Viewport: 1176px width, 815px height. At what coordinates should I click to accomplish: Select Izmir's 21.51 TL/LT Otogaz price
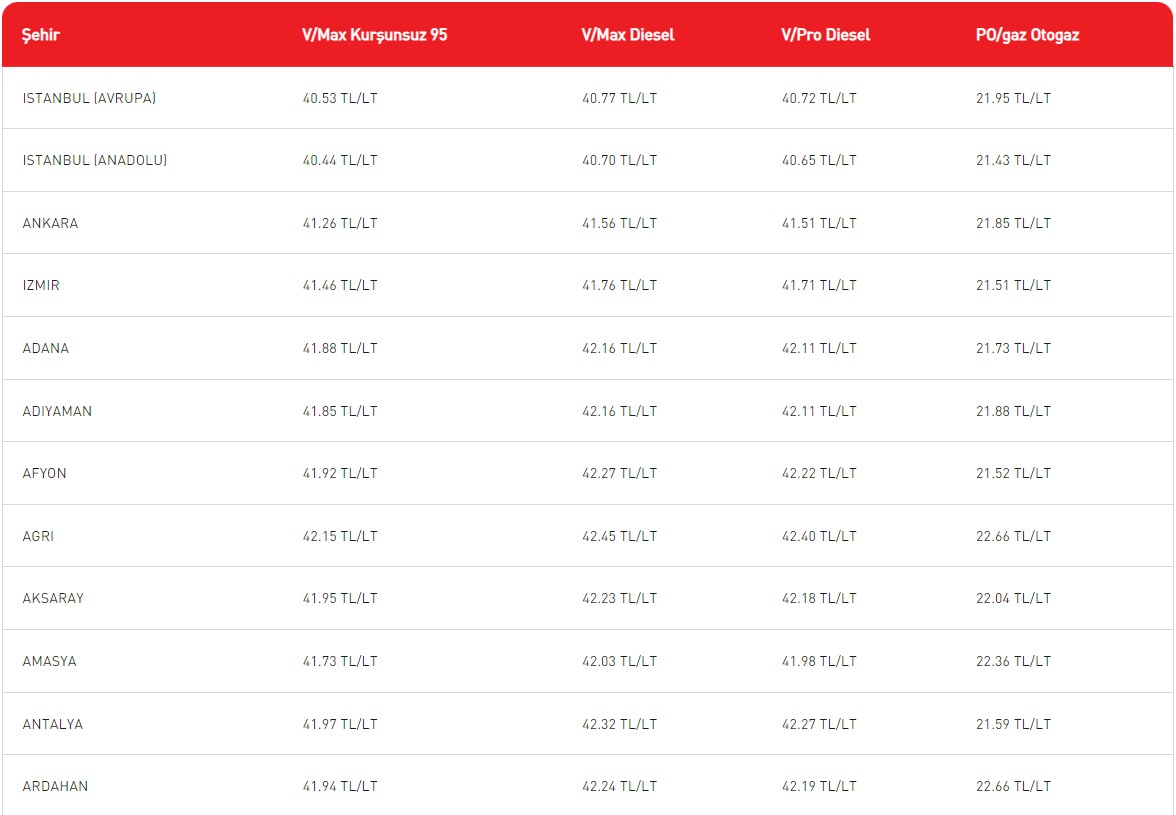coord(1013,286)
